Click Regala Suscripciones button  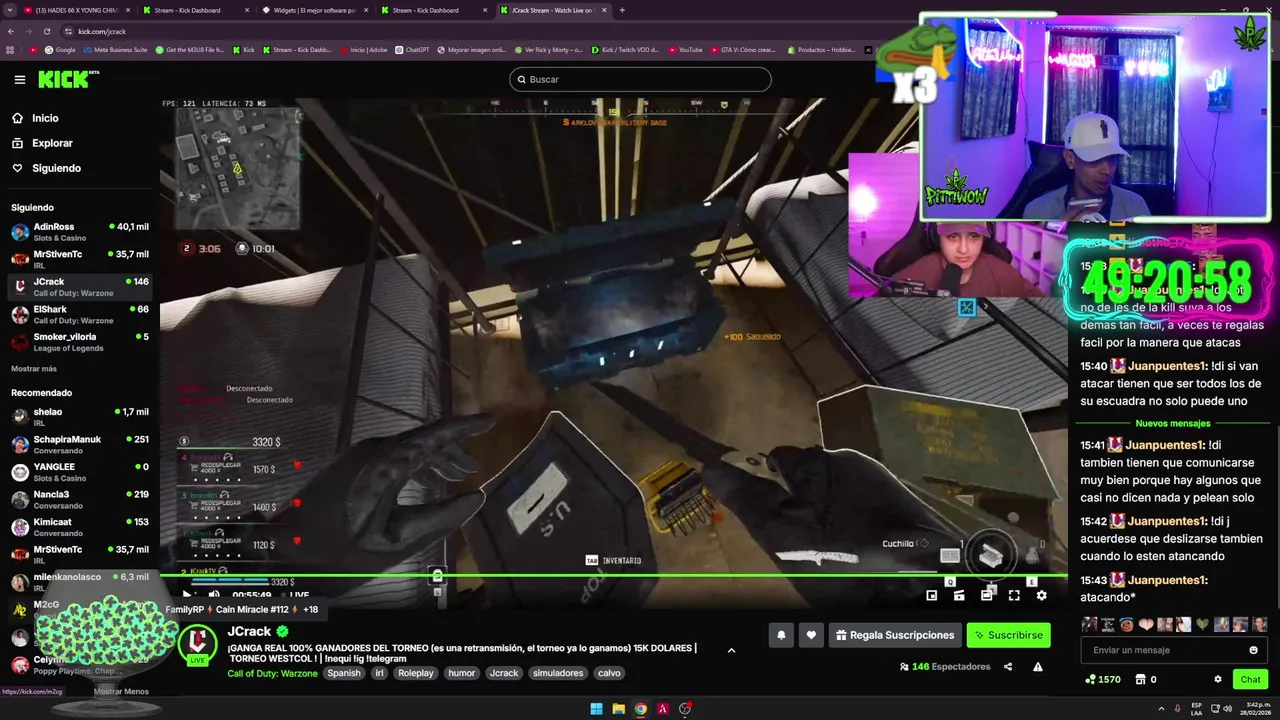point(895,635)
